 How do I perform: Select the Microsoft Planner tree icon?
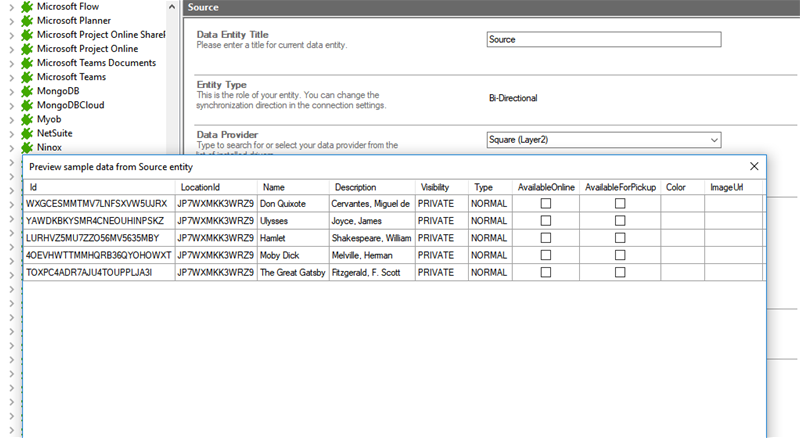tap(26, 20)
